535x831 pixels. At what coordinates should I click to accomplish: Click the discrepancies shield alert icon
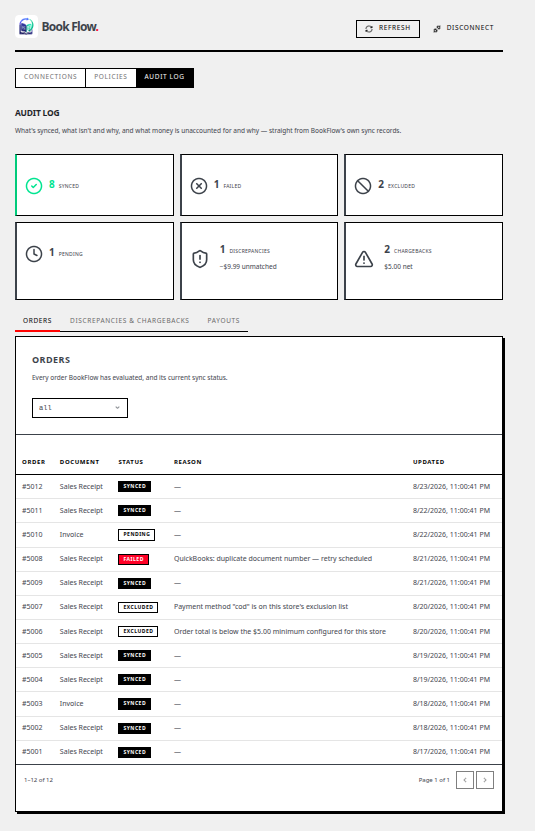199,259
